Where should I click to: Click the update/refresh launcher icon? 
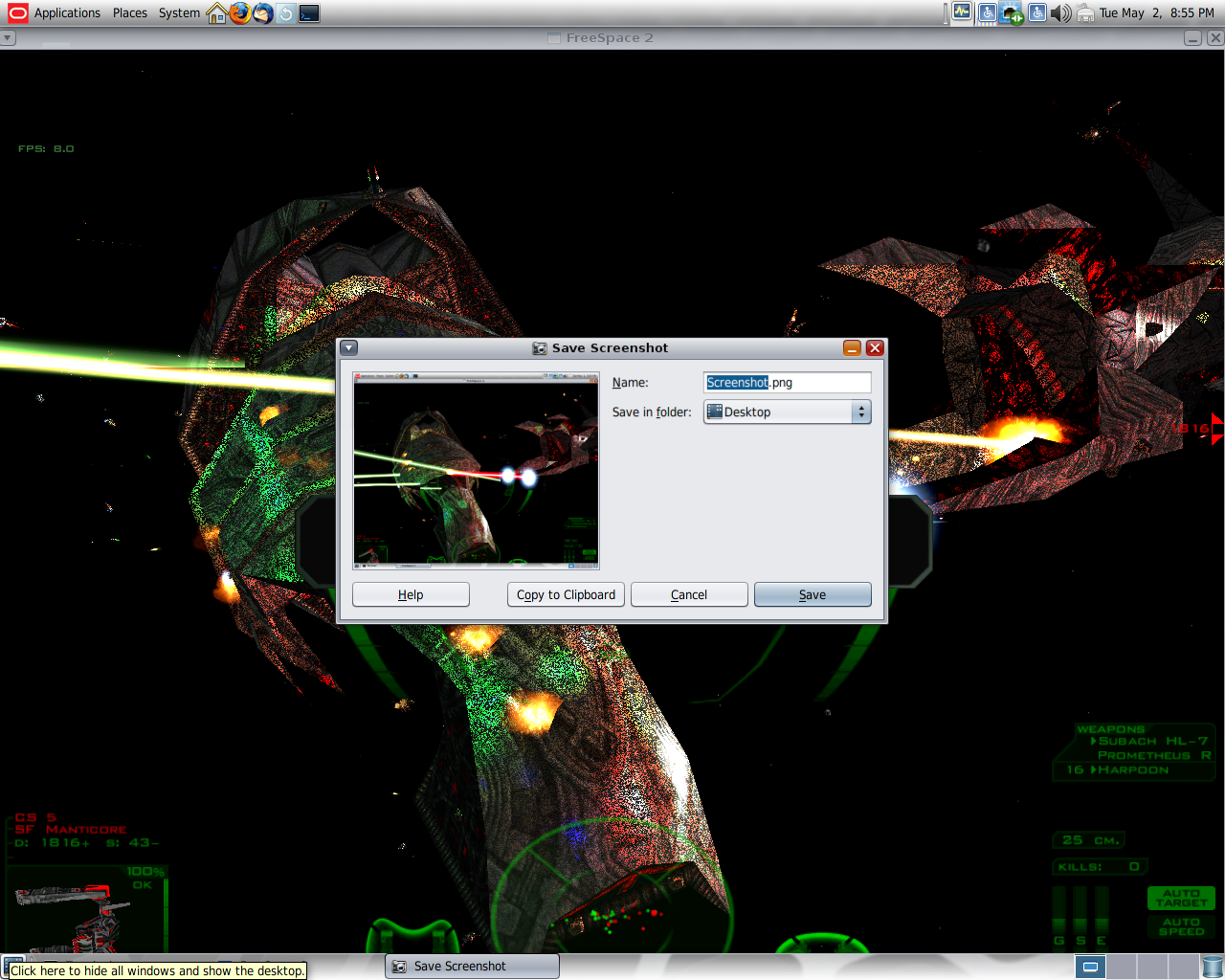pyautogui.click(x=285, y=13)
